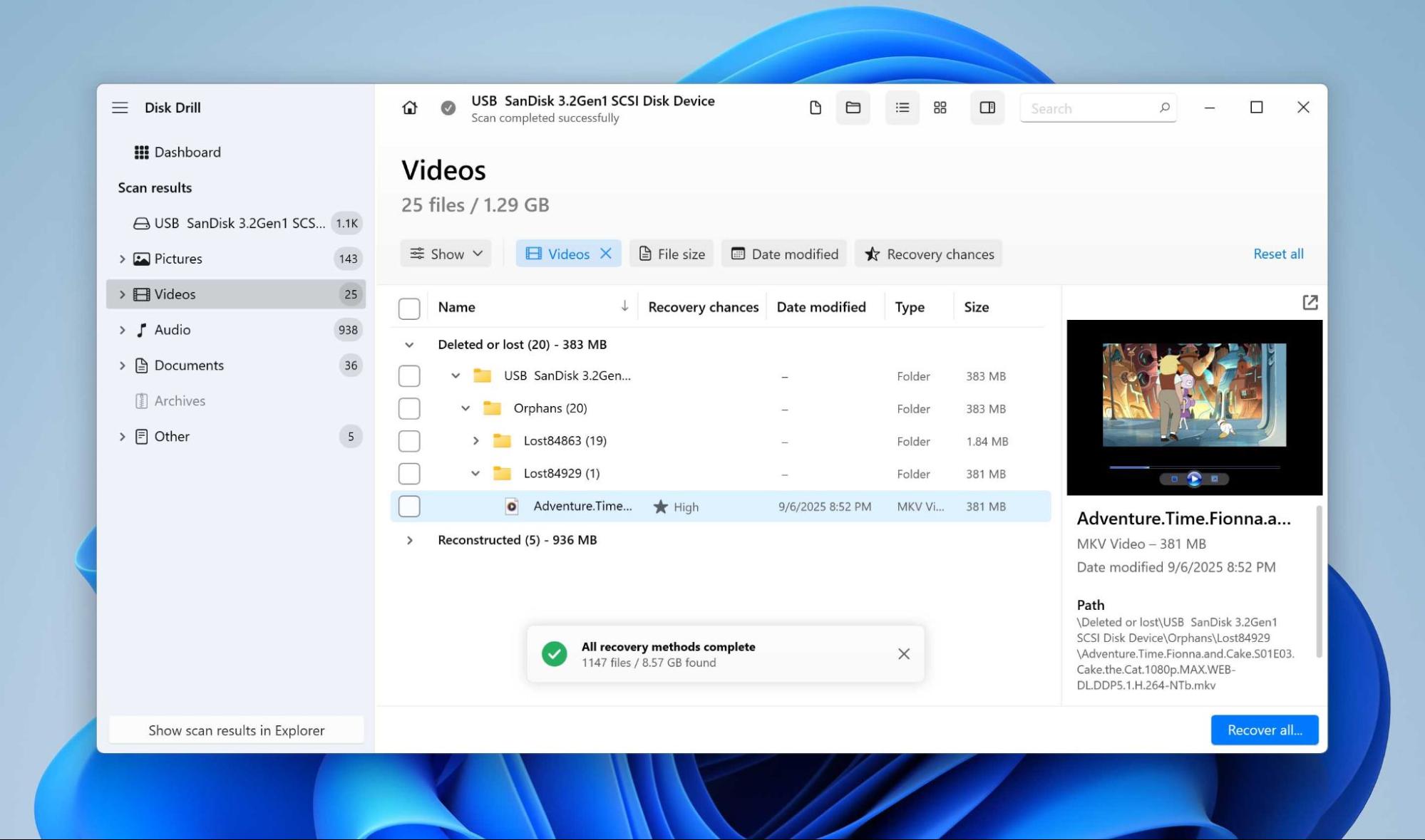Tick the select-all checkbox in the header
This screenshot has width=1425, height=840.
tap(409, 307)
